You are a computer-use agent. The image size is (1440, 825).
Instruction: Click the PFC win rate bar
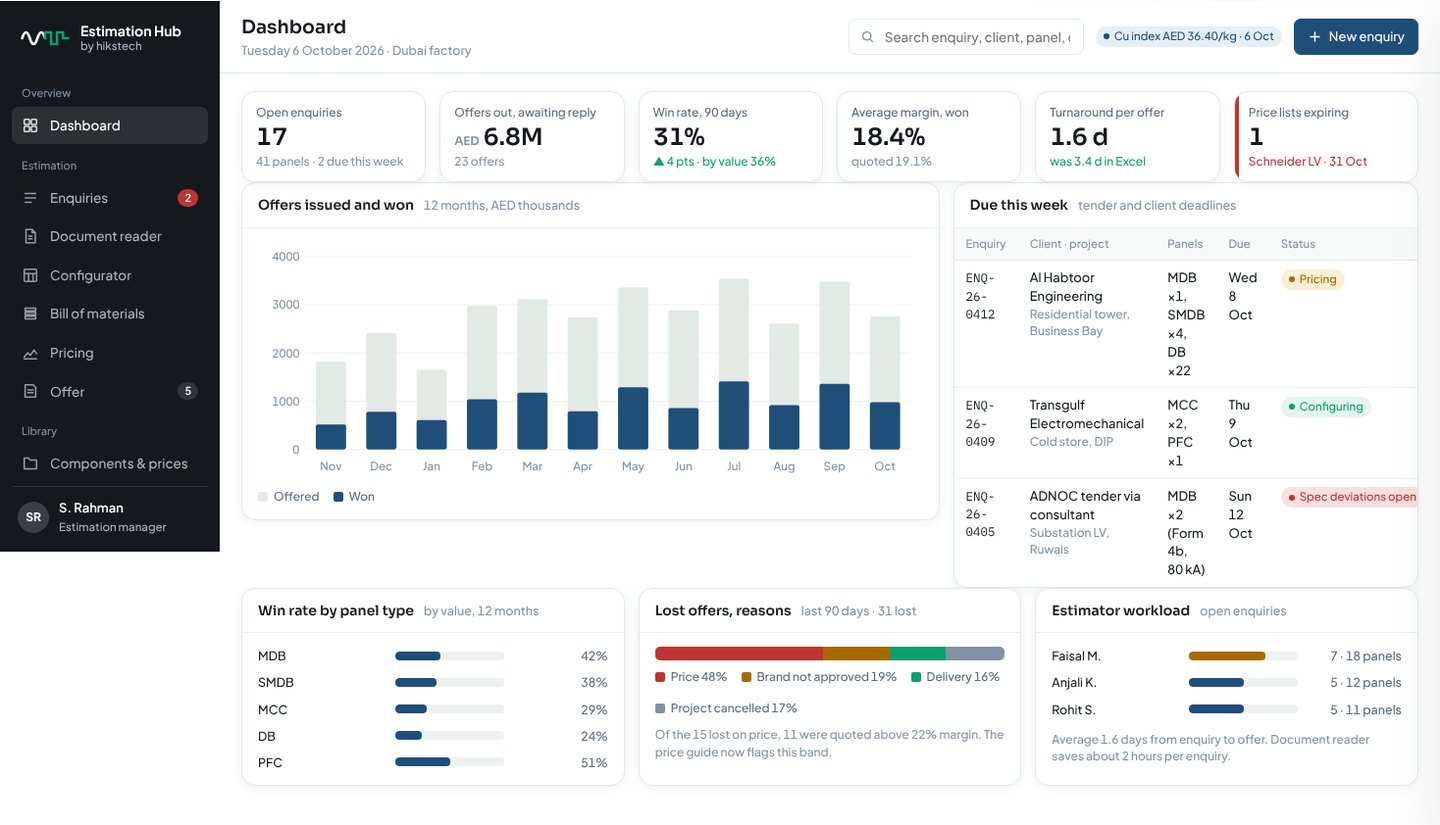click(449, 762)
